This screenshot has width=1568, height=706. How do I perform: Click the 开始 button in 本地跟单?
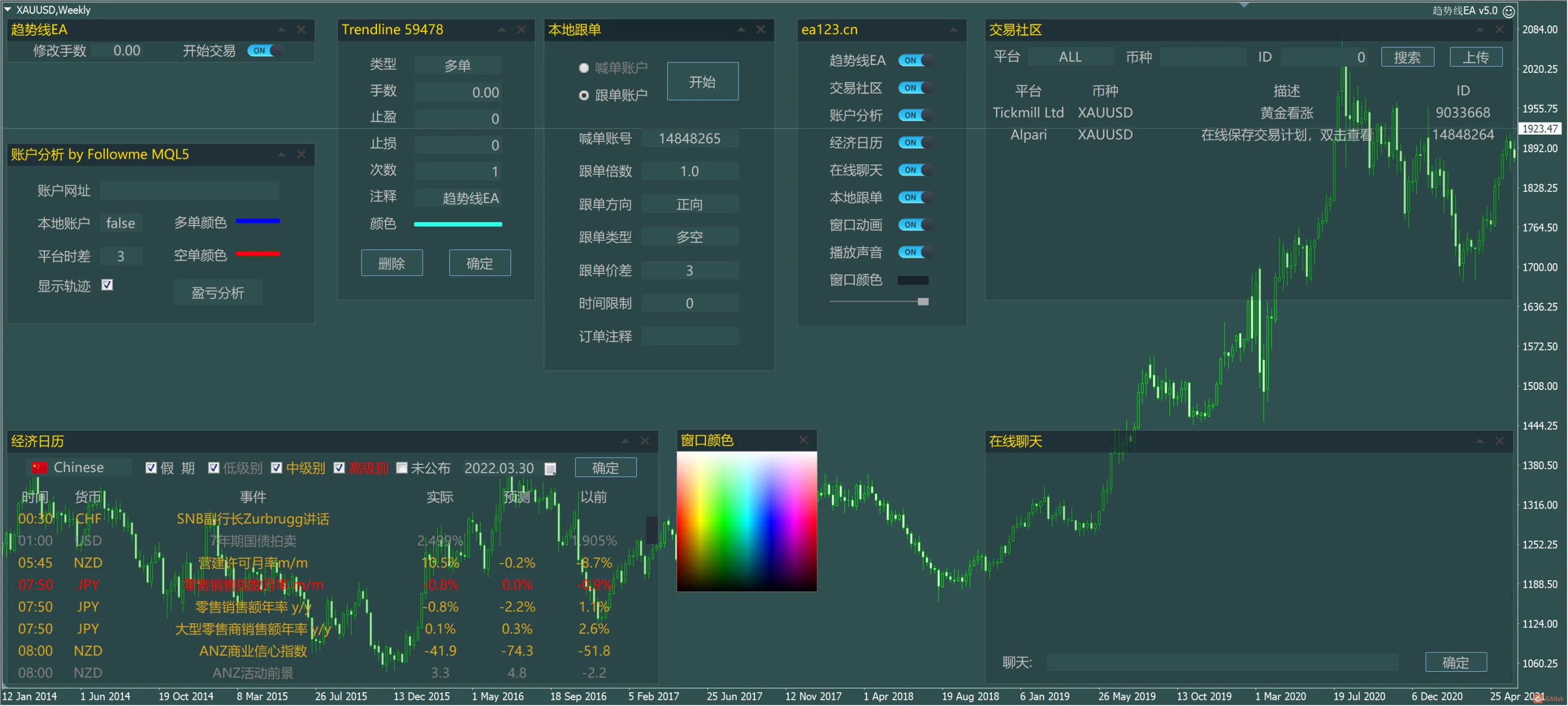coord(703,82)
